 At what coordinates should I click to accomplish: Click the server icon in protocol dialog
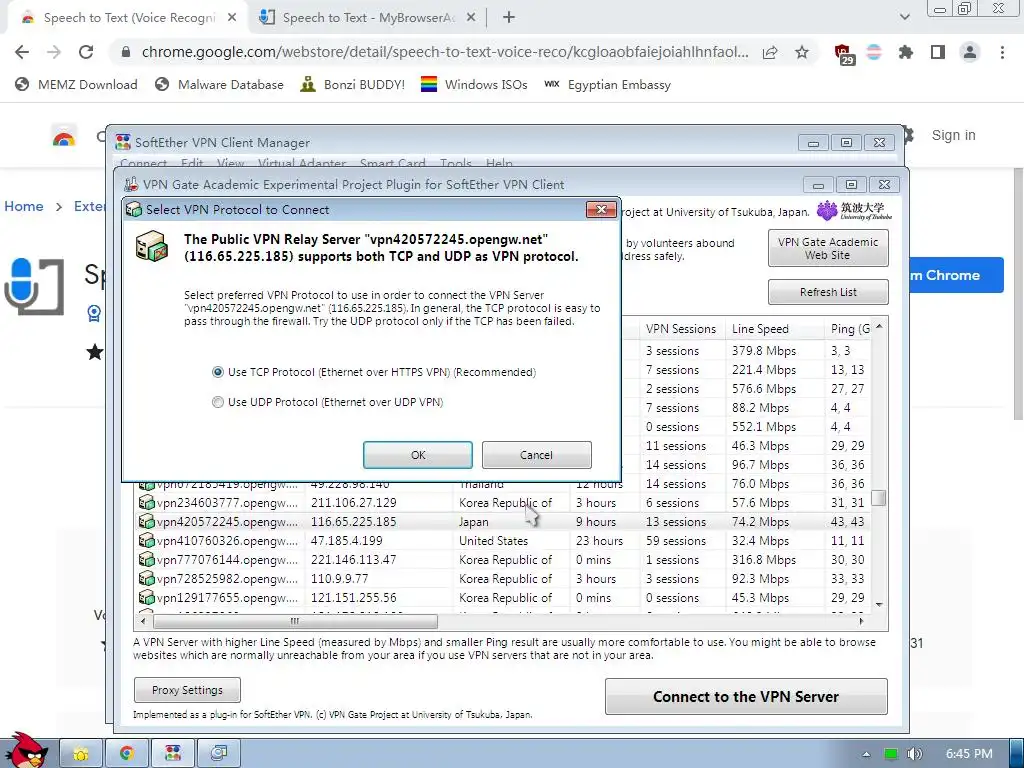click(x=152, y=247)
